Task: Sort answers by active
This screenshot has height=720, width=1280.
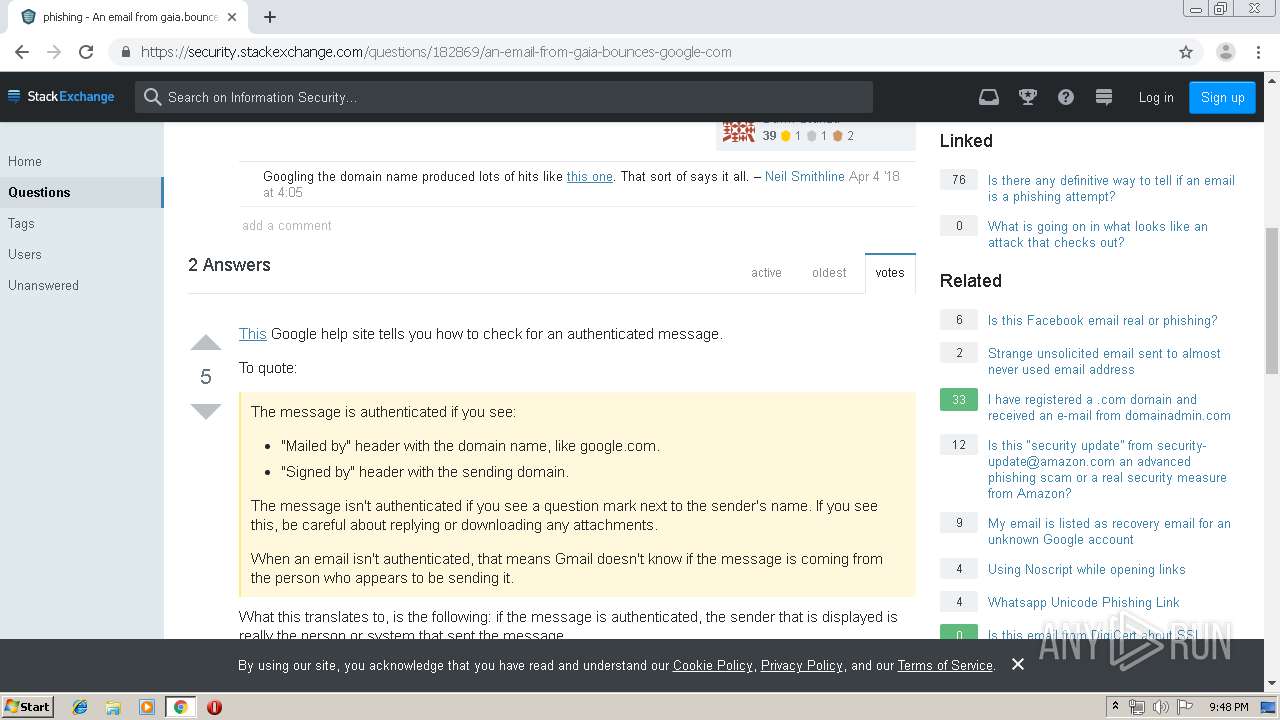Action: (x=766, y=272)
